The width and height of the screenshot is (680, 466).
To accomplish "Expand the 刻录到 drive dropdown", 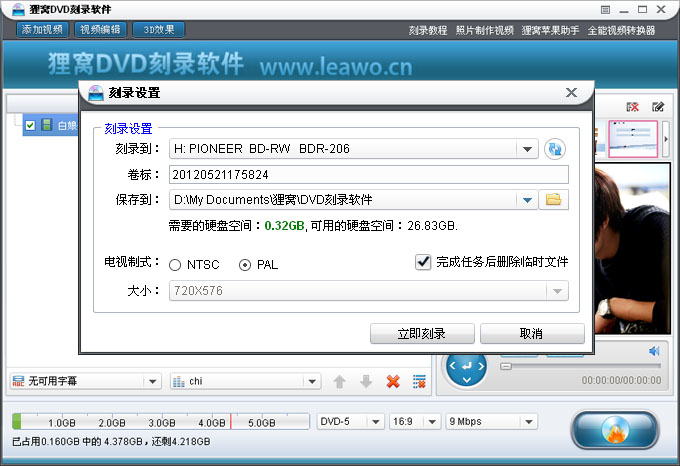I will (527, 149).
